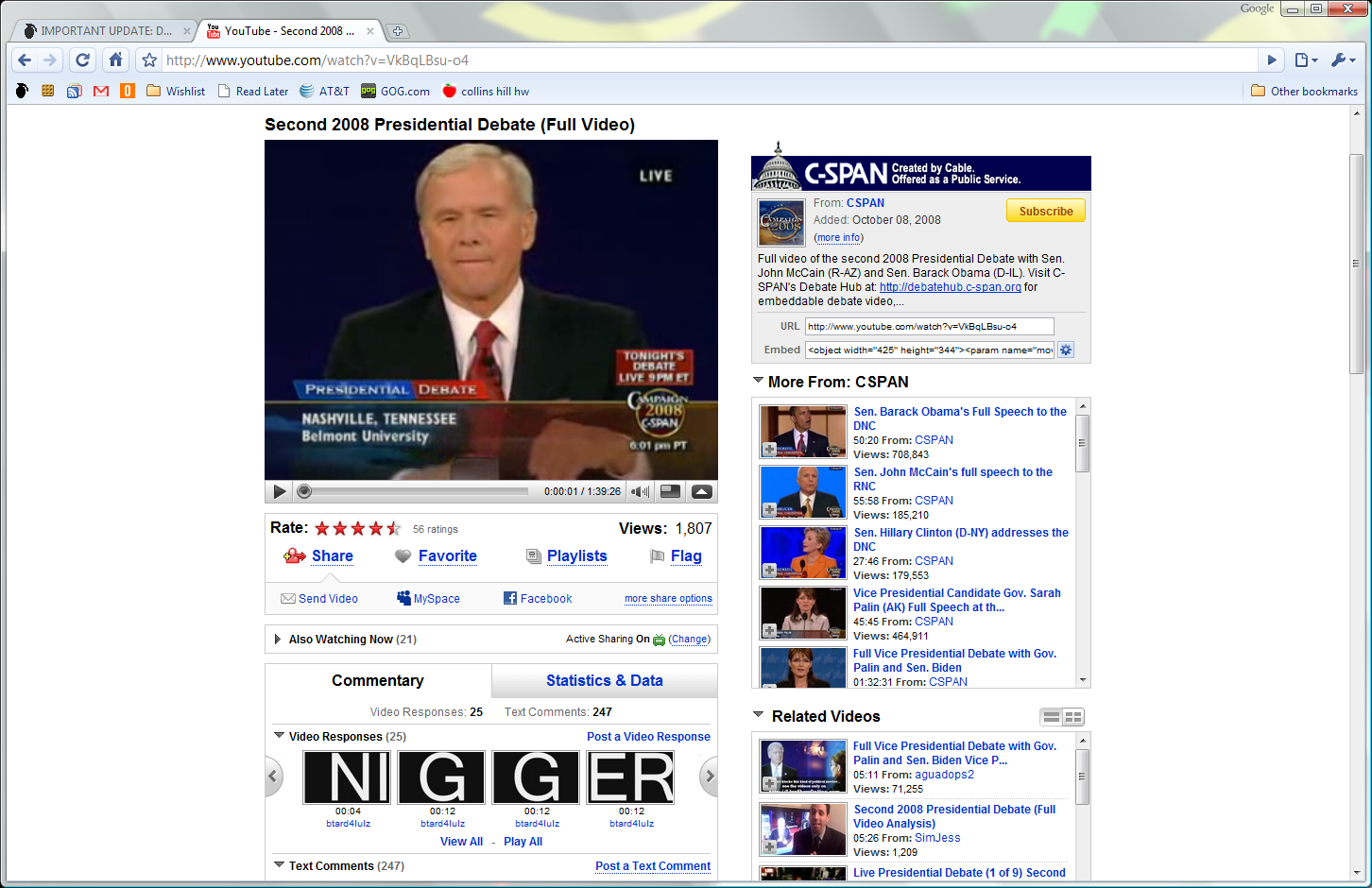Open a new browser tab

click(398, 31)
